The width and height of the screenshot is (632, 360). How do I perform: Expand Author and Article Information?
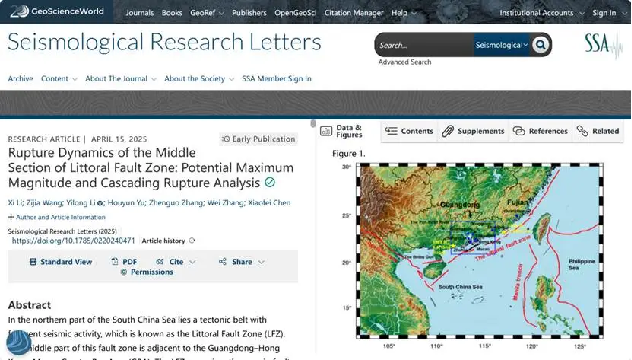[x=56, y=217]
